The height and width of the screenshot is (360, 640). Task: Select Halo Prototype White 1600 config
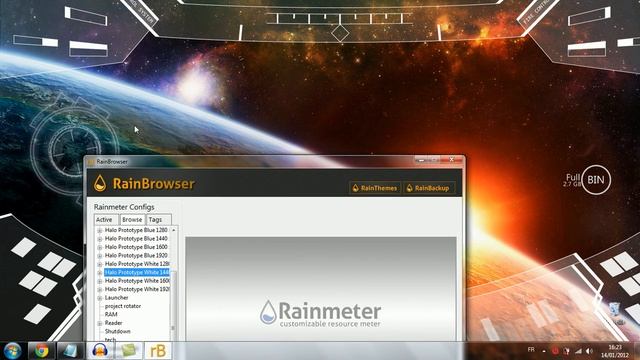(x=137, y=281)
